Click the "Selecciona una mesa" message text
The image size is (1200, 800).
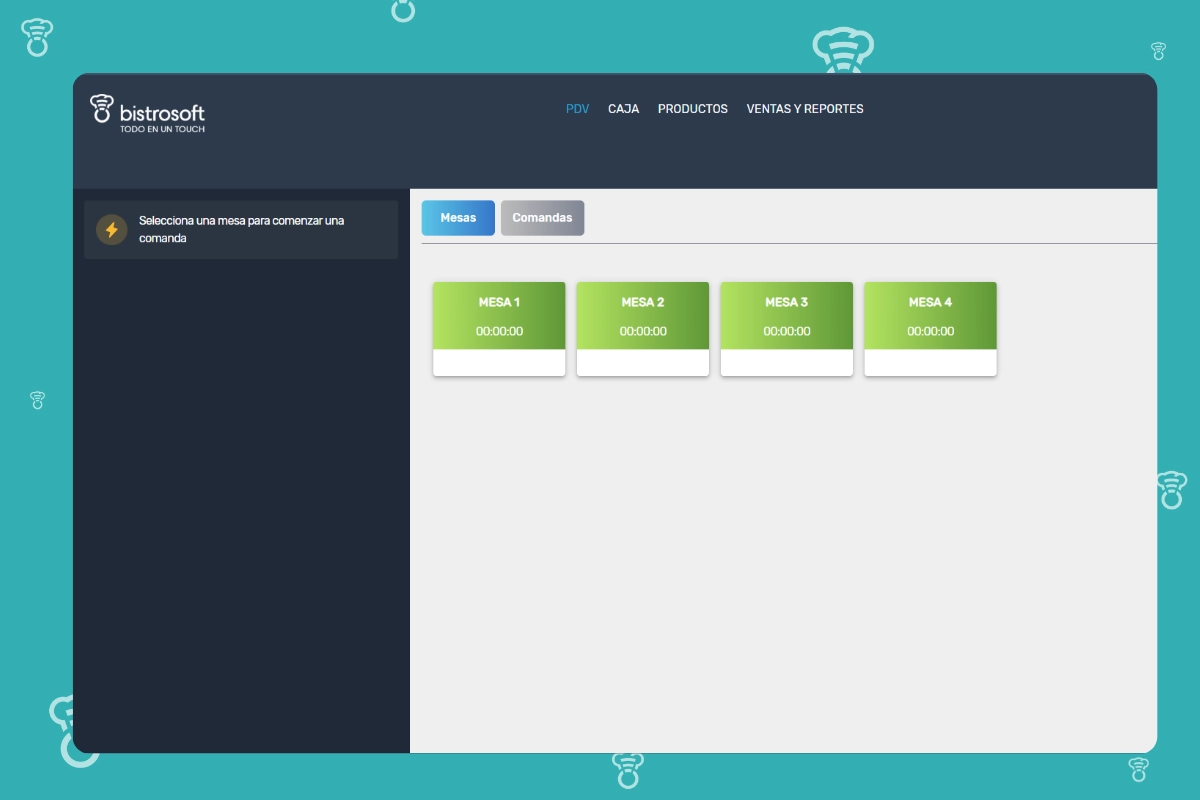click(x=241, y=229)
